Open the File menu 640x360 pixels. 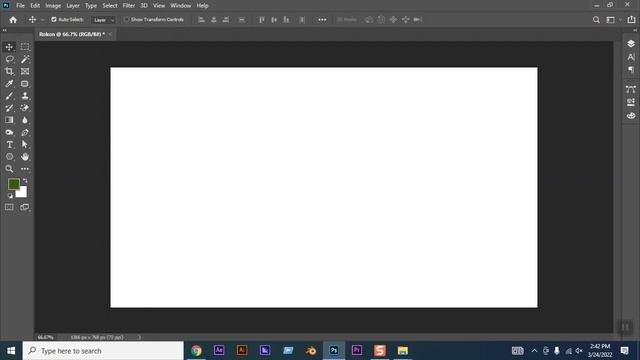point(20,6)
